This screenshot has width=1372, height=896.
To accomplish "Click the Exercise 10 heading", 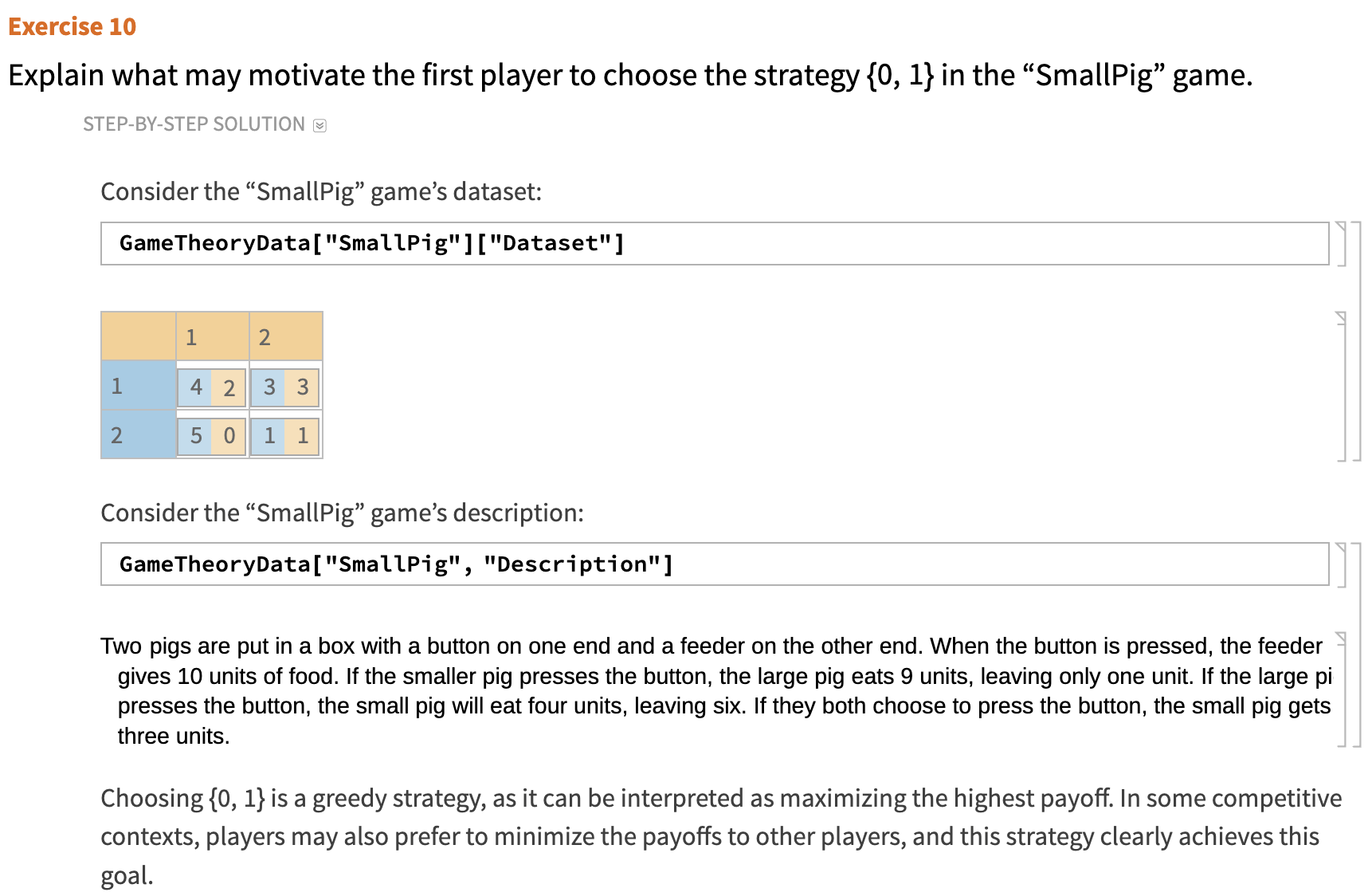I will [70, 26].
